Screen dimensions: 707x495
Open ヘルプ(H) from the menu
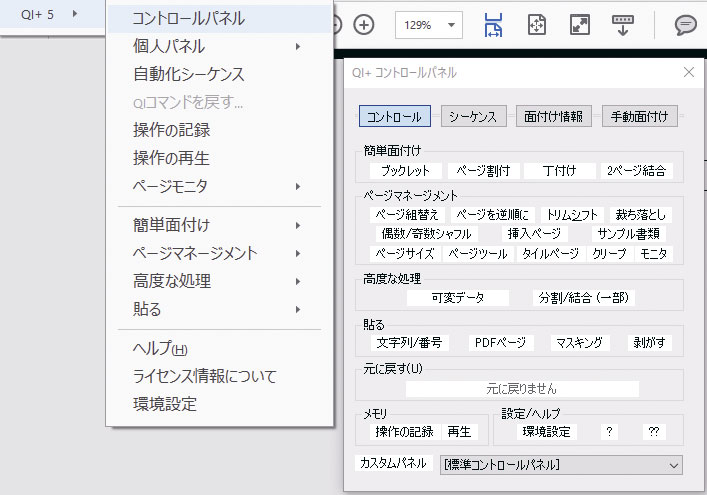[220, 348]
